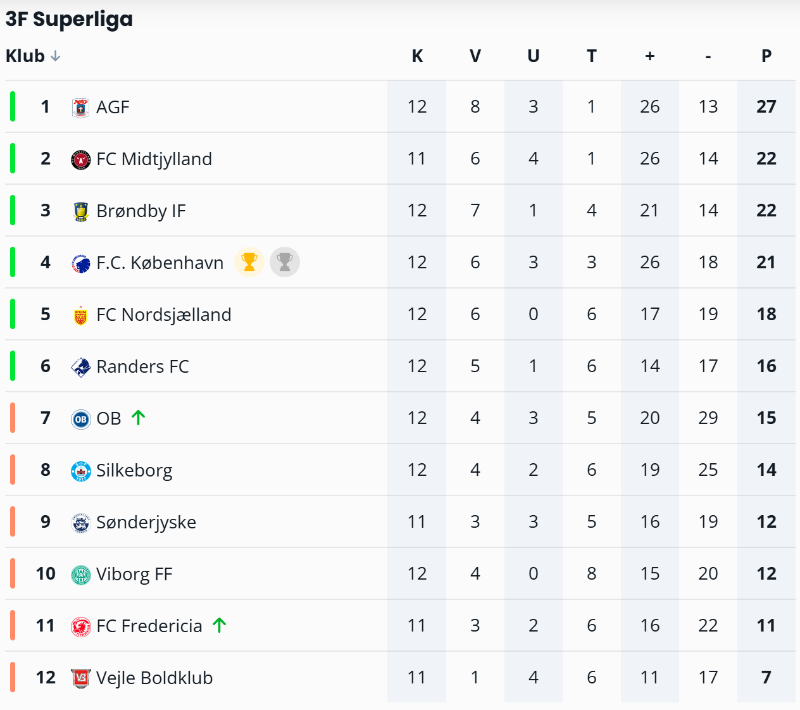Select the V wins column header
This screenshot has width=800, height=710.
point(475,56)
